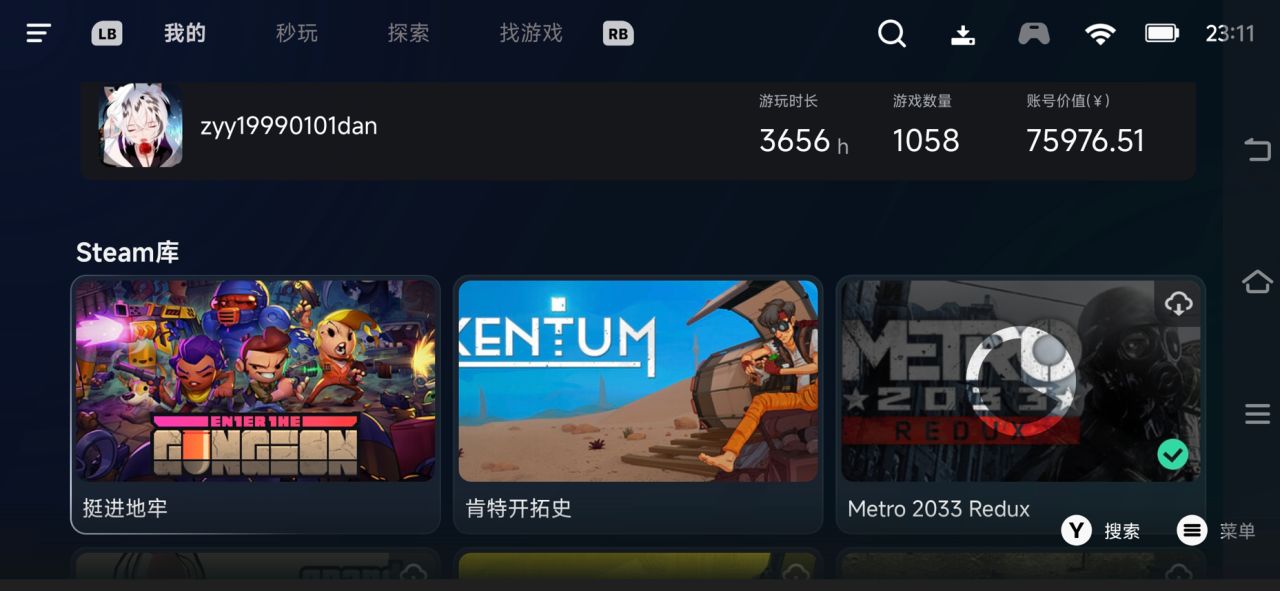The image size is (1280, 591).
Task: Switch to the 秒玩 tab
Action: tap(297, 33)
